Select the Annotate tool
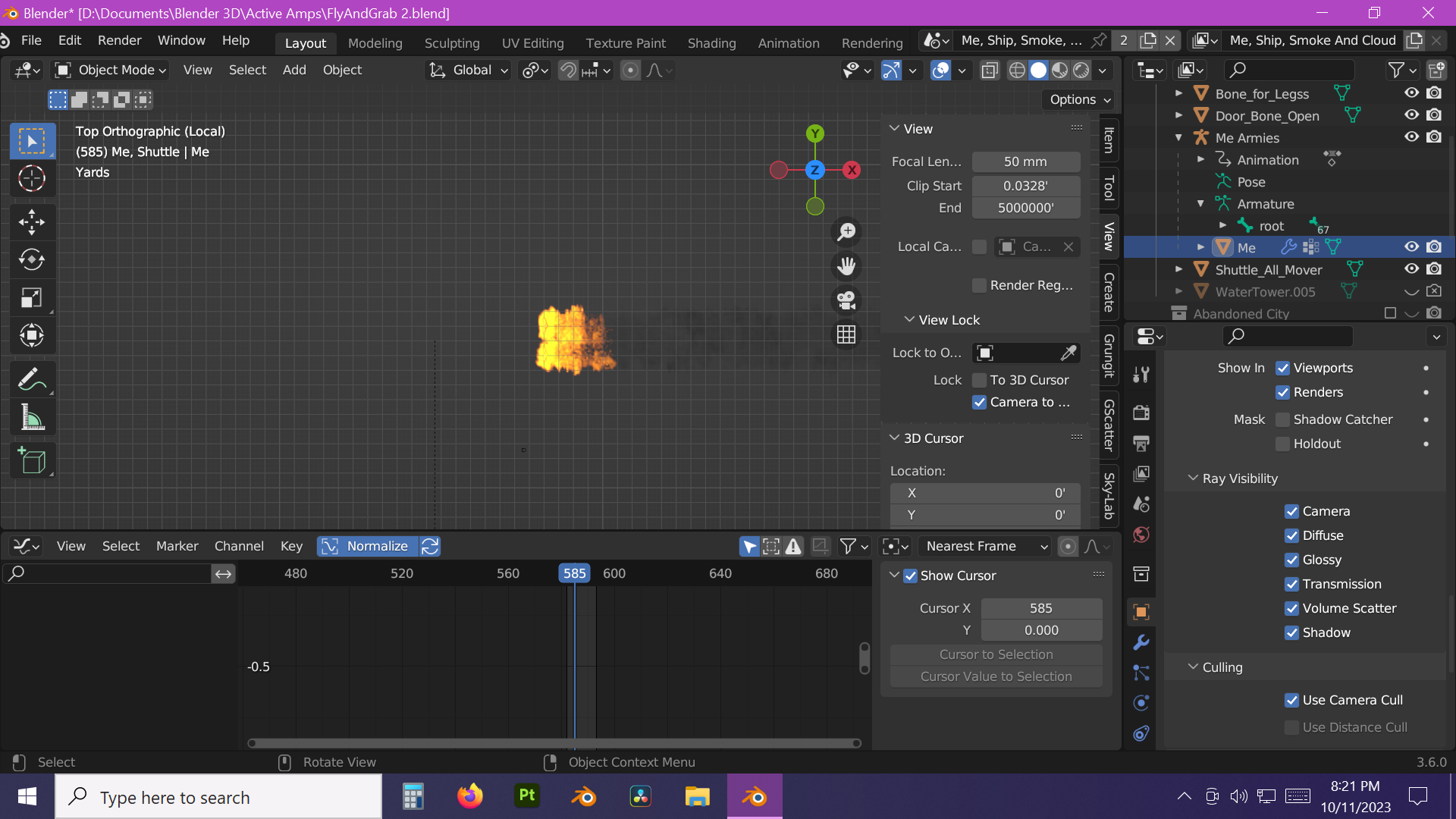The width and height of the screenshot is (1456, 819). coord(32,379)
